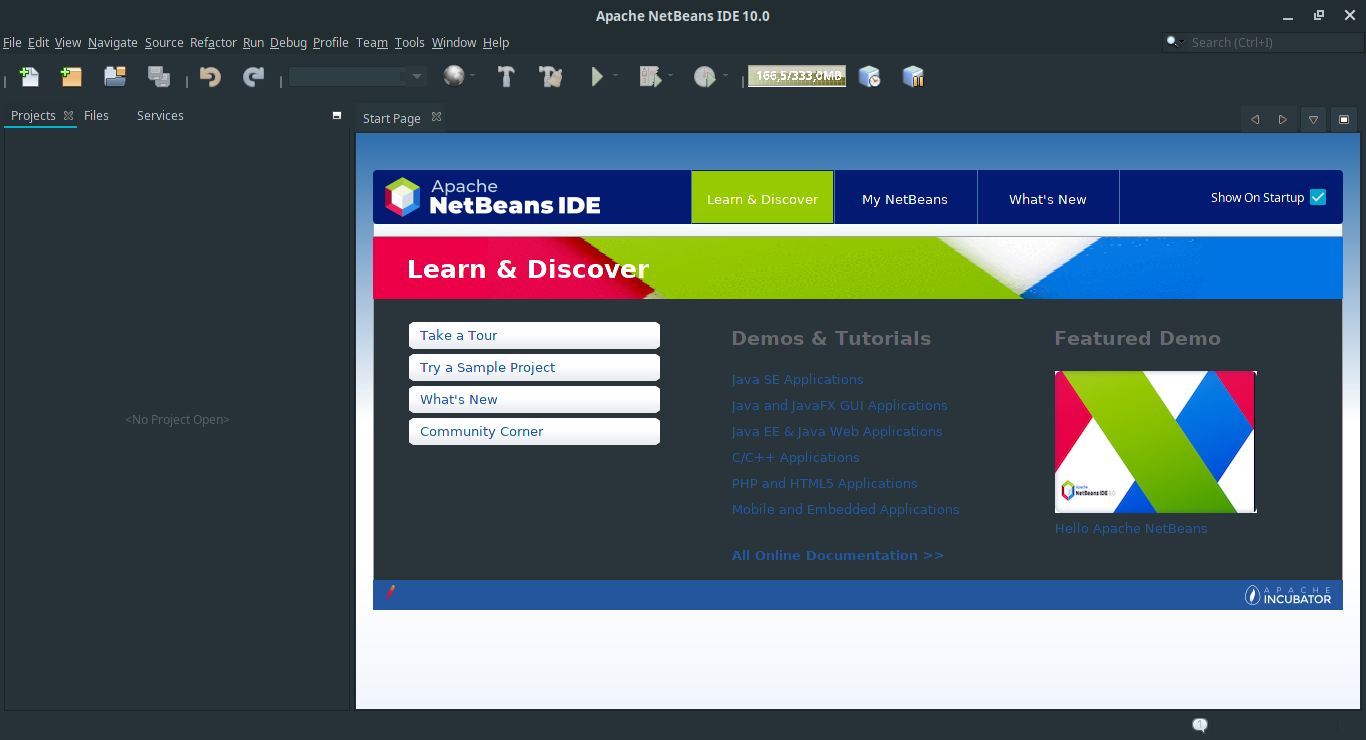Open the project configuration combo box
The image size is (1366, 740).
(x=357, y=77)
